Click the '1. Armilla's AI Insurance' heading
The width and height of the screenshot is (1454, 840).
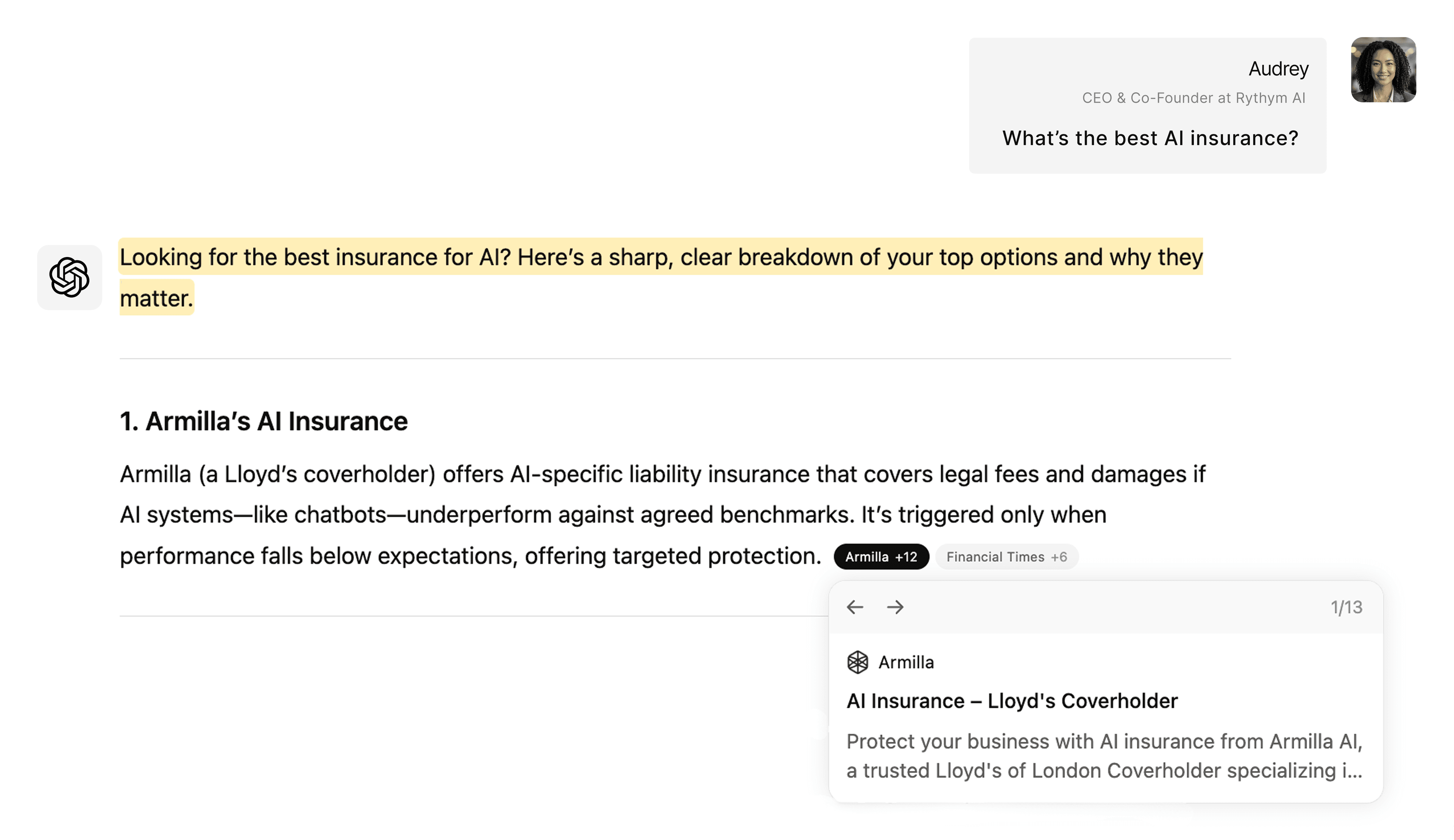coord(264,421)
